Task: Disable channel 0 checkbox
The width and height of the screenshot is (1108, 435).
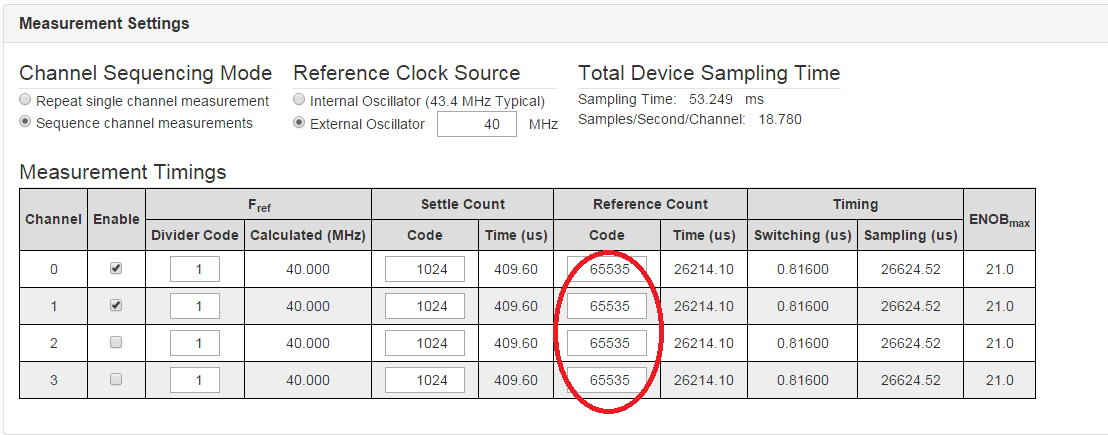Action: [x=116, y=268]
